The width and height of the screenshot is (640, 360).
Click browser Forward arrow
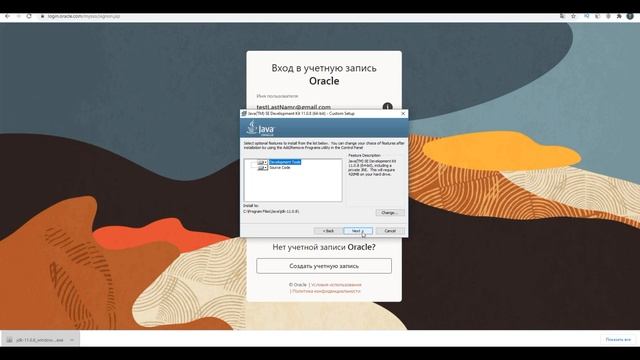18,16
